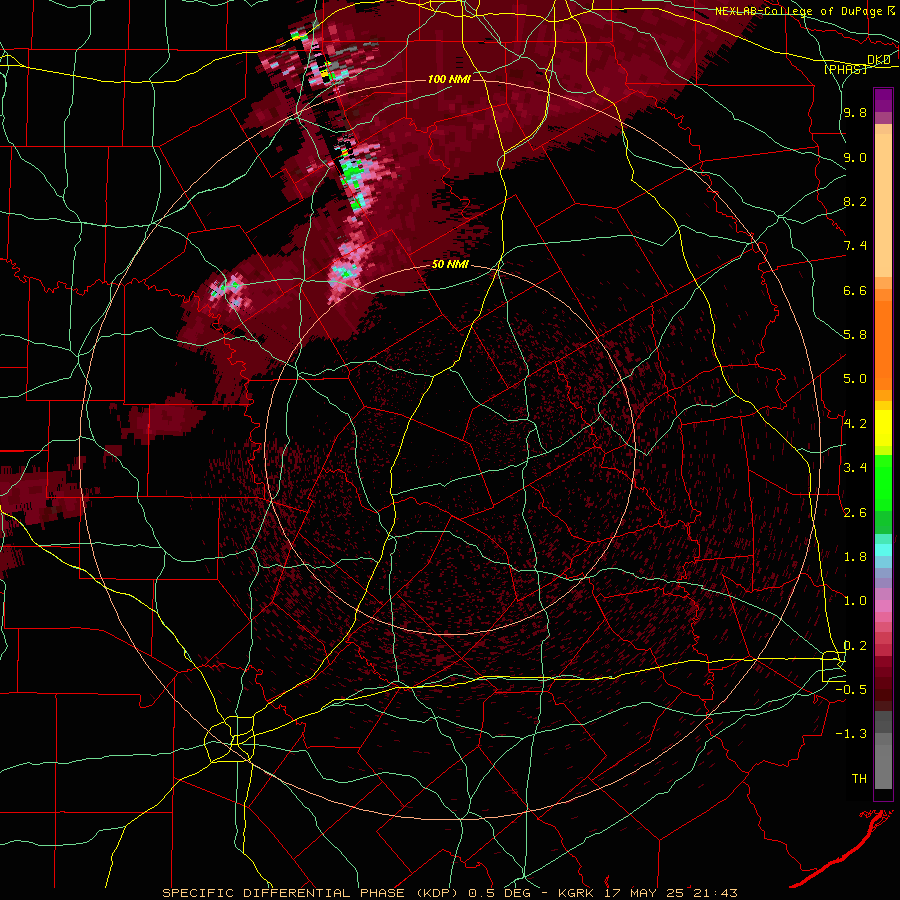The image size is (900, 900).
Task: Click the 9.8 legend value
Action: tap(855, 112)
